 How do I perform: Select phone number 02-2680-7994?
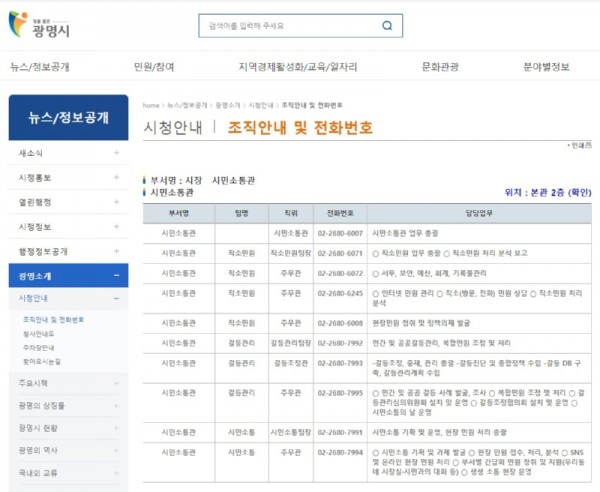340,453
